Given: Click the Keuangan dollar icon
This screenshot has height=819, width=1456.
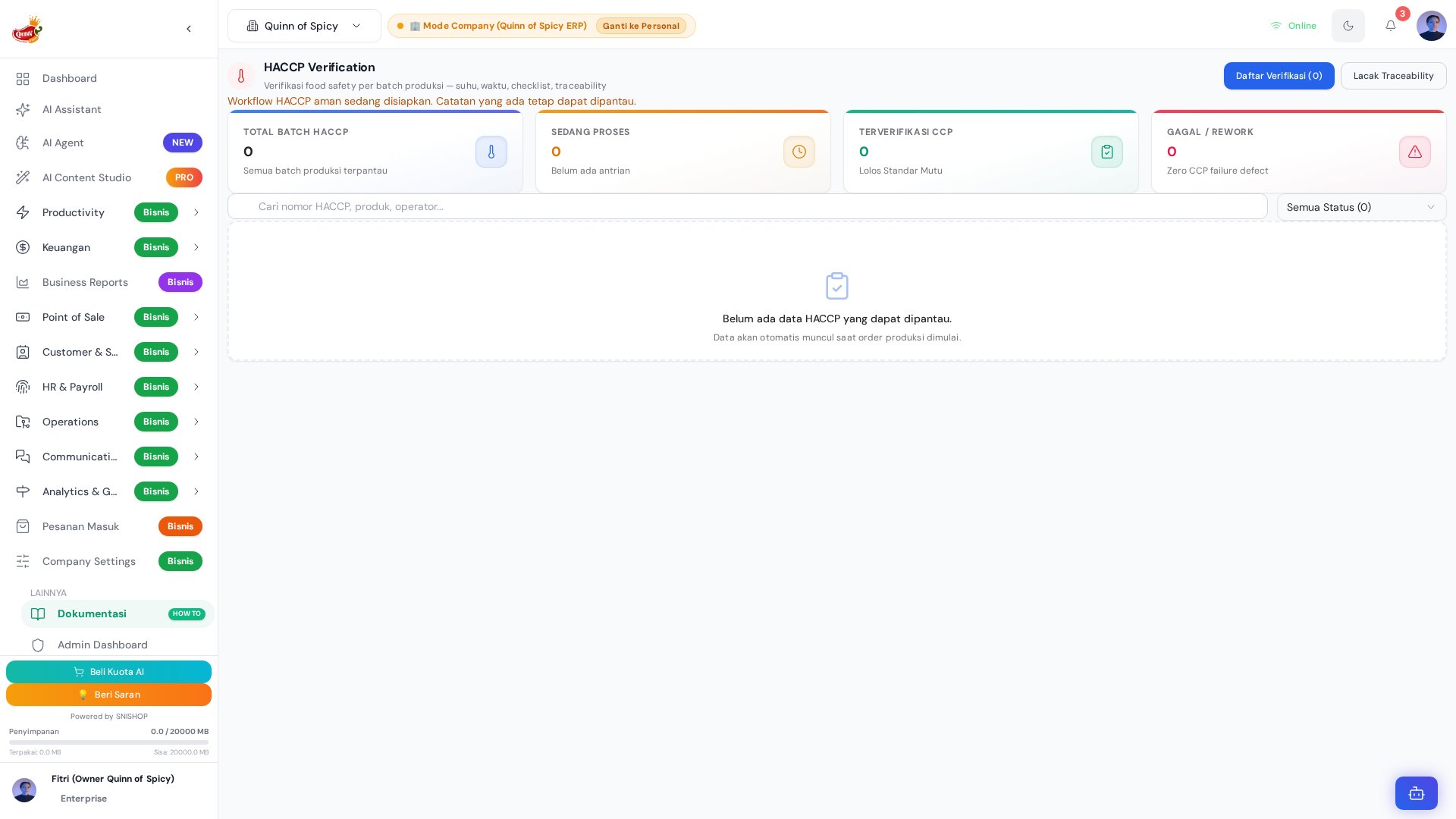Looking at the screenshot, I should coord(23,247).
